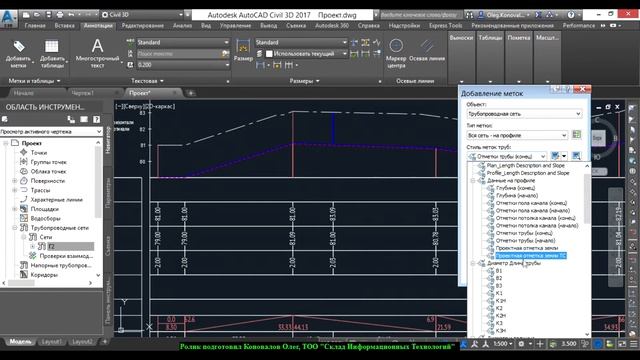Switch to the Чертеж1 document tab
The width and height of the screenshot is (640, 360).
(x=83, y=93)
